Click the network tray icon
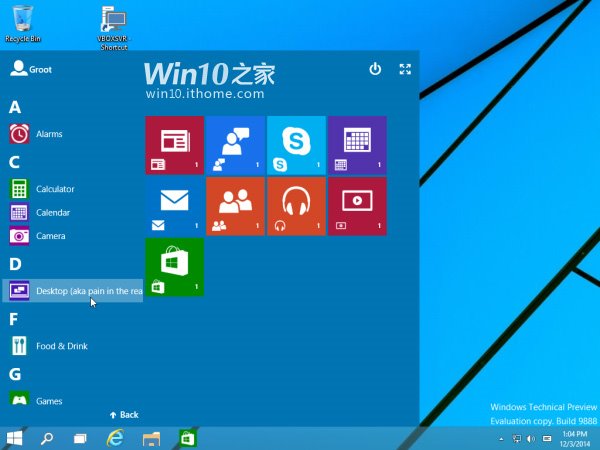Image resolution: width=600 pixels, height=450 pixels. click(x=517, y=439)
